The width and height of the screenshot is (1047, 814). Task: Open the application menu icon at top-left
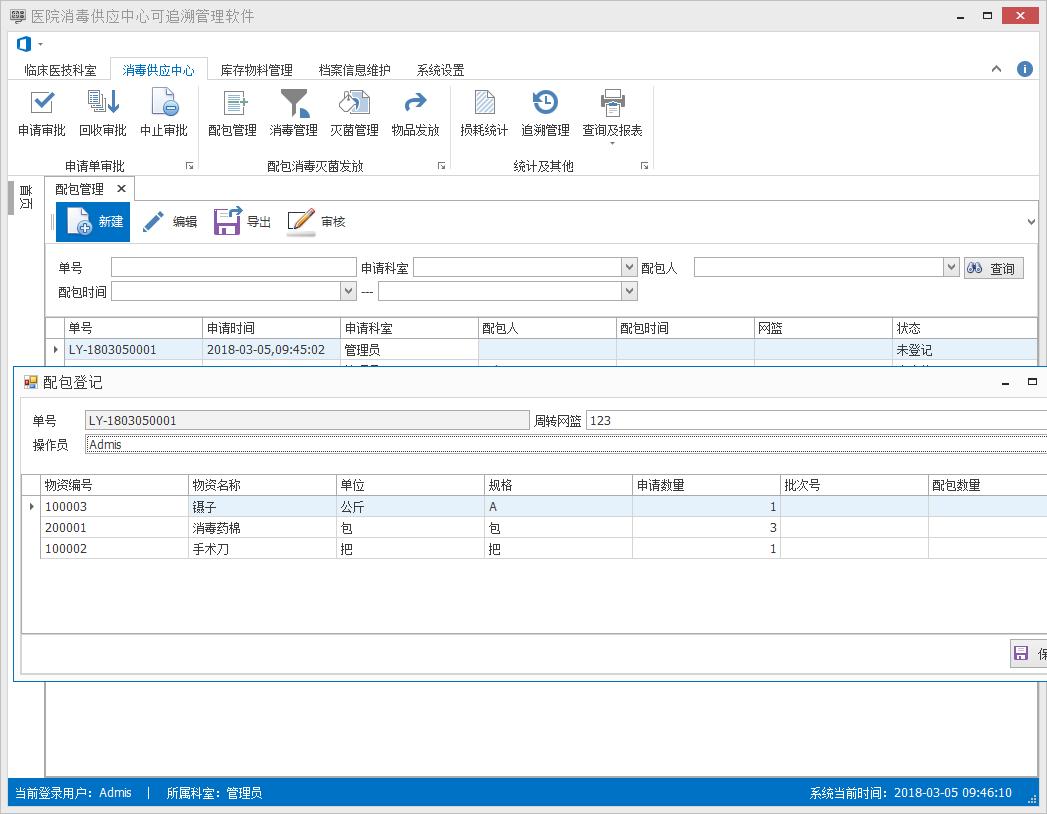pyautogui.click(x=24, y=44)
